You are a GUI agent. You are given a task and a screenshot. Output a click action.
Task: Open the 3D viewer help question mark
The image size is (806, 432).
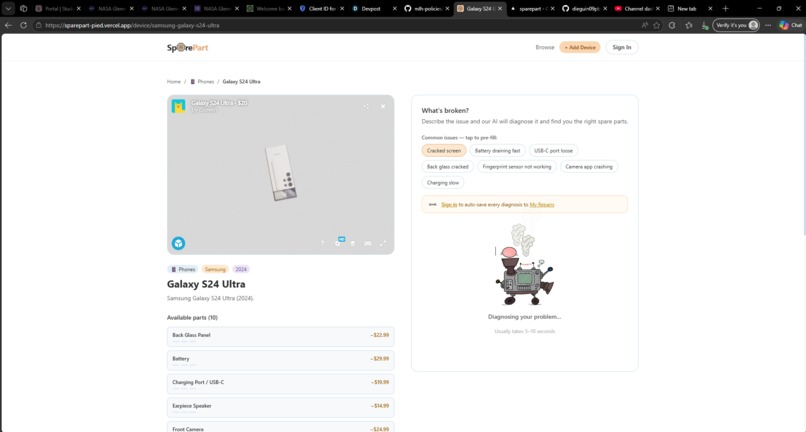point(322,243)
